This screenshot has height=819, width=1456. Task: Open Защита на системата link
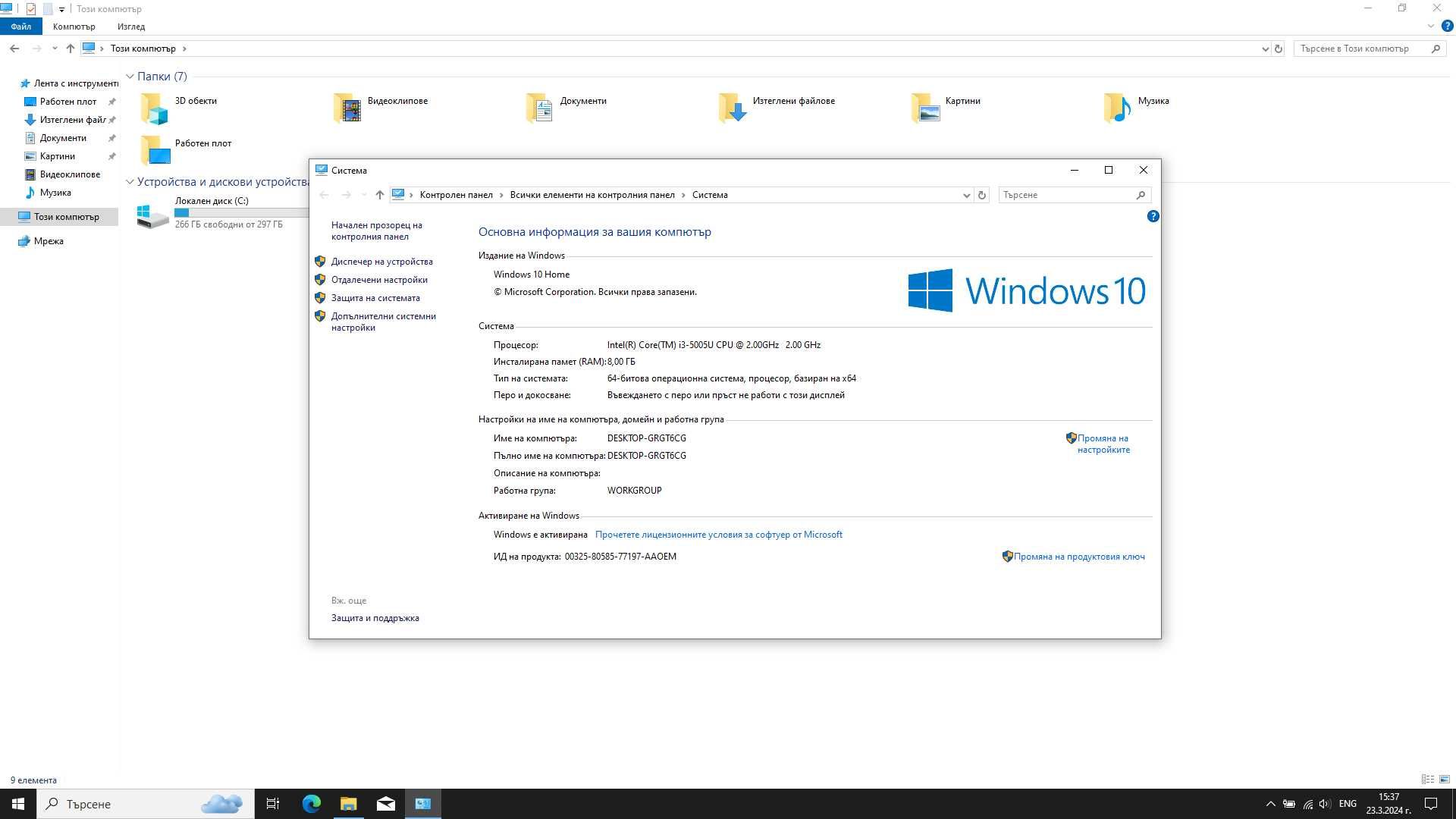pyautogui.click(x=375, y=298)
